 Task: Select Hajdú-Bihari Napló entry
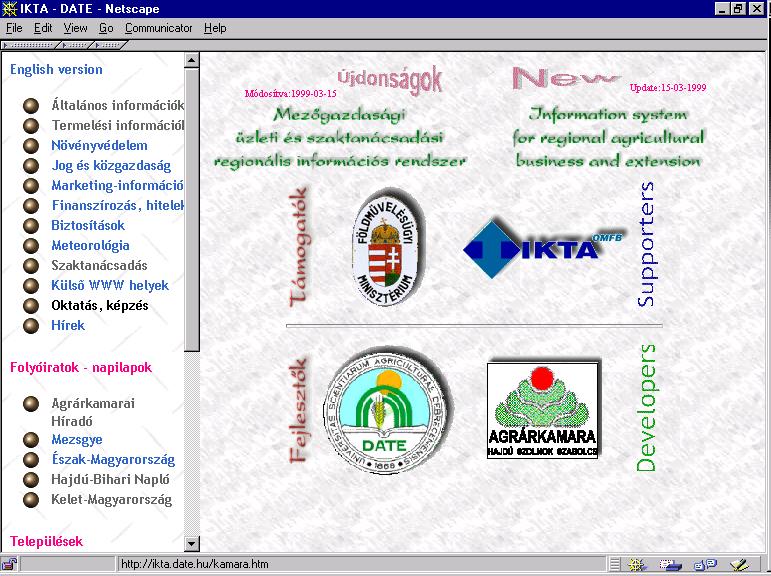[x=111, y=480]
